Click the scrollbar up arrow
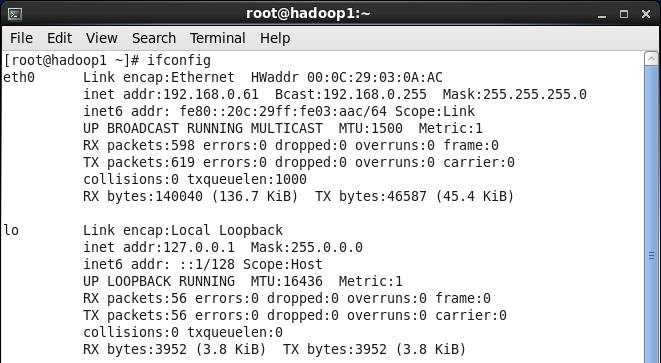This screenshot has width=661, height=363. coord(651,59)
